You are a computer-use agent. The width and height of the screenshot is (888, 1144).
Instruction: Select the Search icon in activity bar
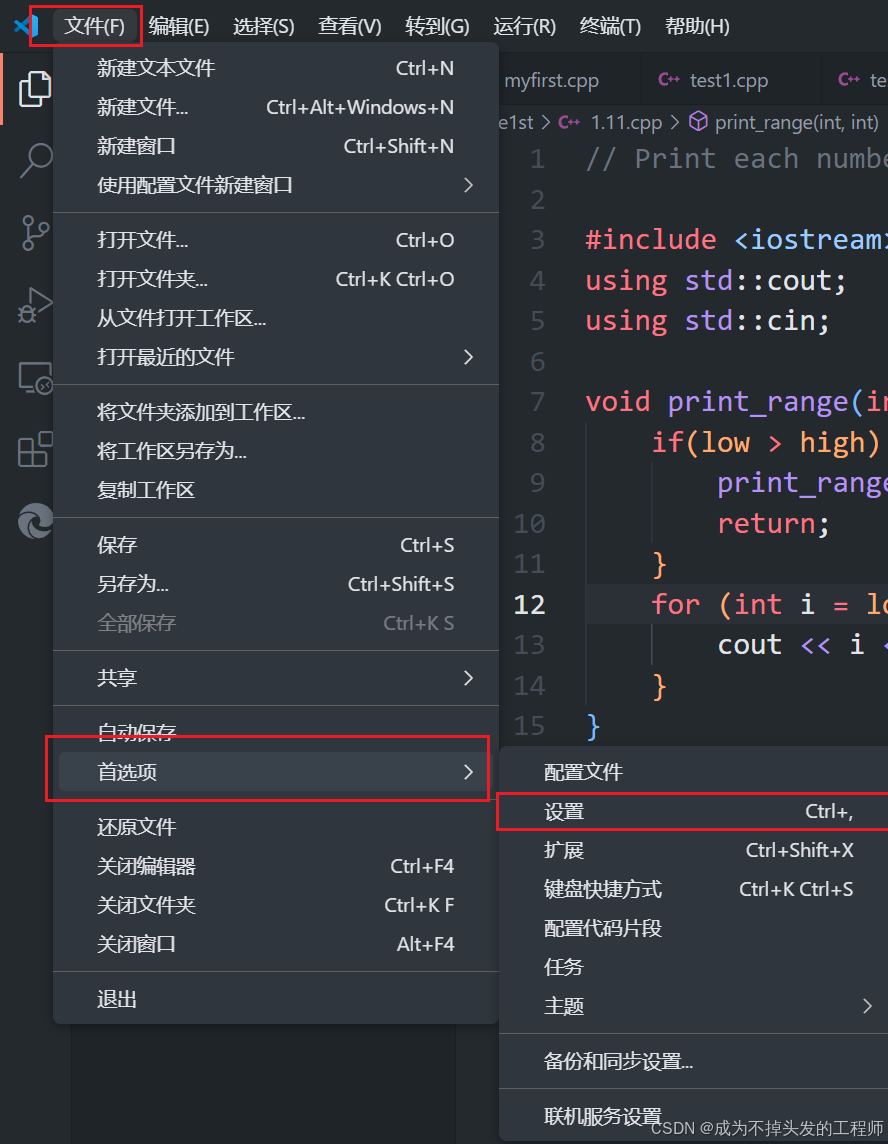coord(36,160)
